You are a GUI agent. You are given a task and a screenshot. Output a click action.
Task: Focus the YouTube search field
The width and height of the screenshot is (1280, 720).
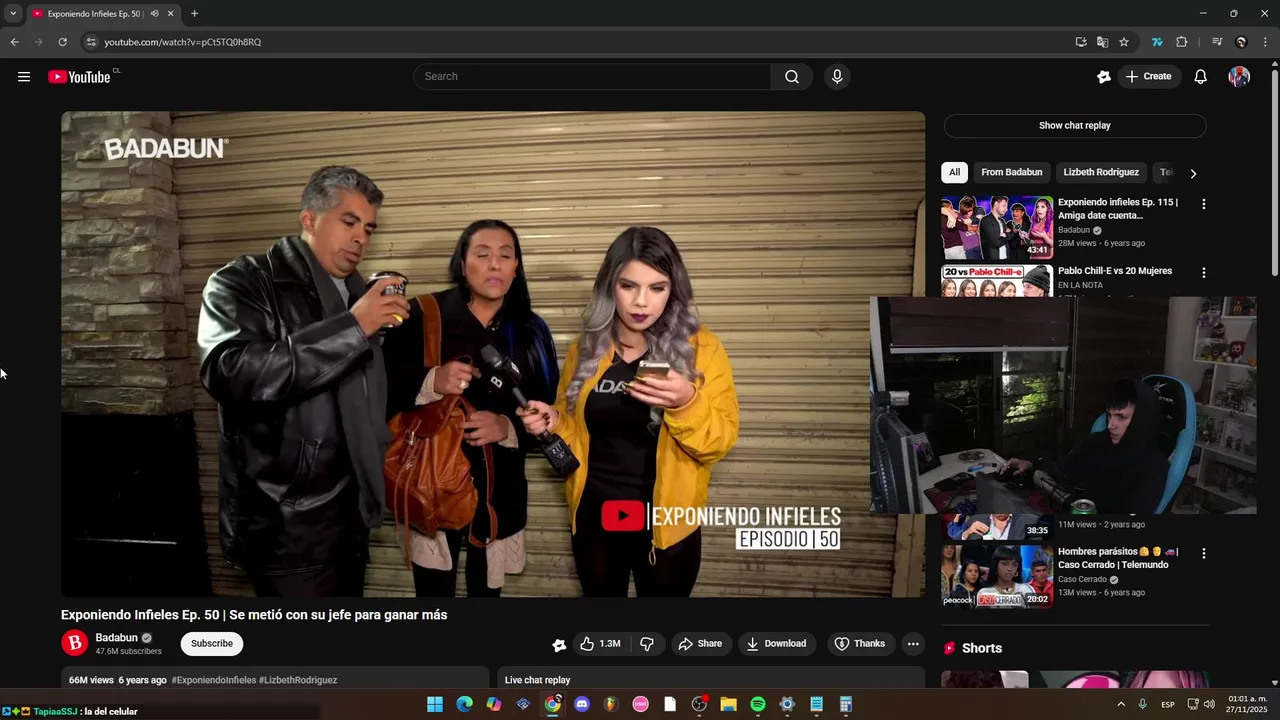coord(592,77)
